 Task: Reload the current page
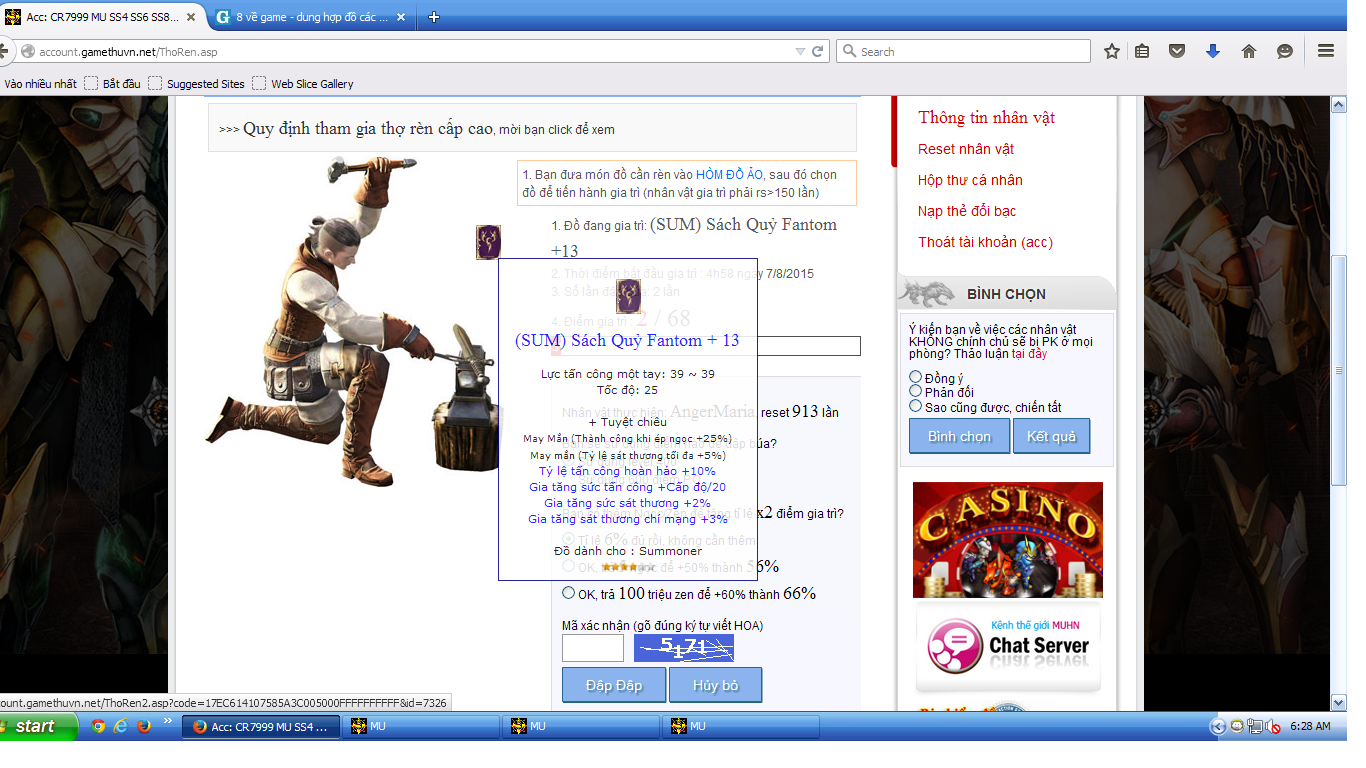(x=818, y=51)
